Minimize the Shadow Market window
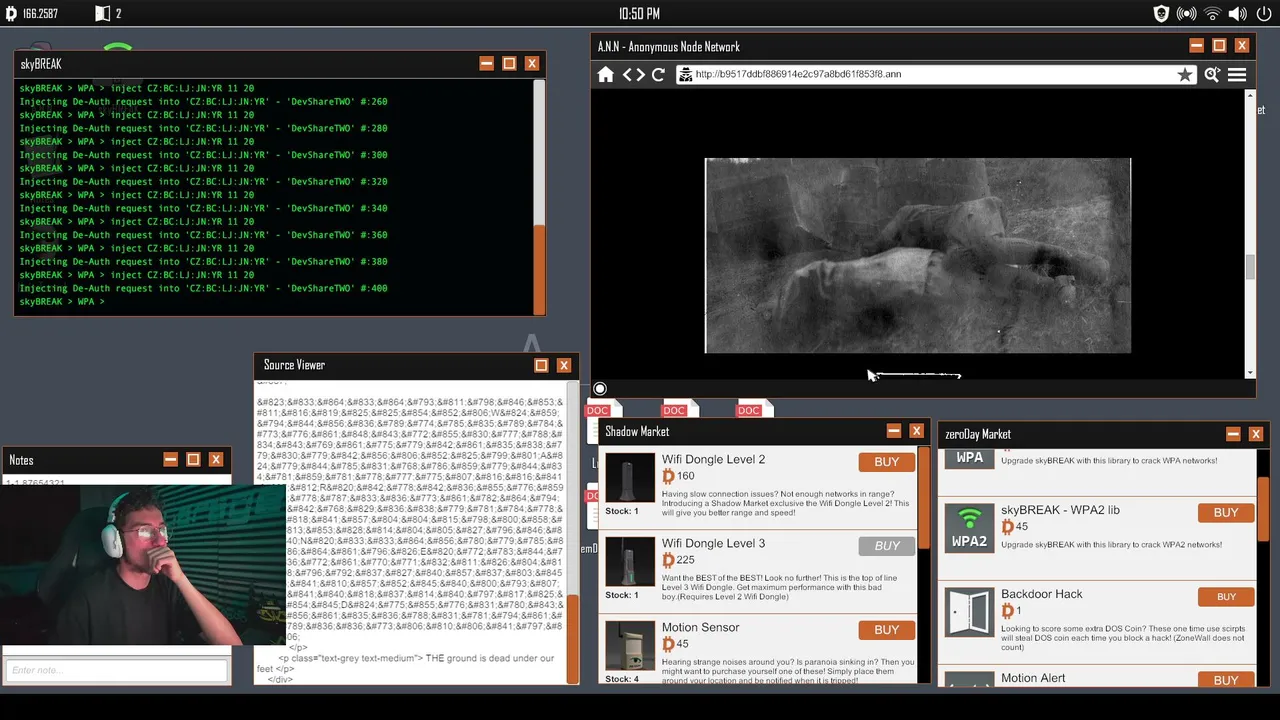Viewport: 1280px width, 720px height. [x=893, y=431]
